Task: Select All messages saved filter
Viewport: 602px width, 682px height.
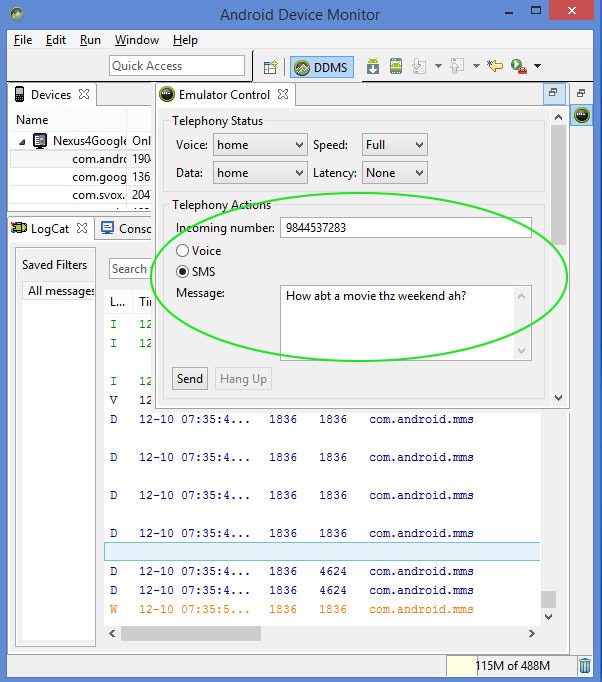Action: pos(59,291)
